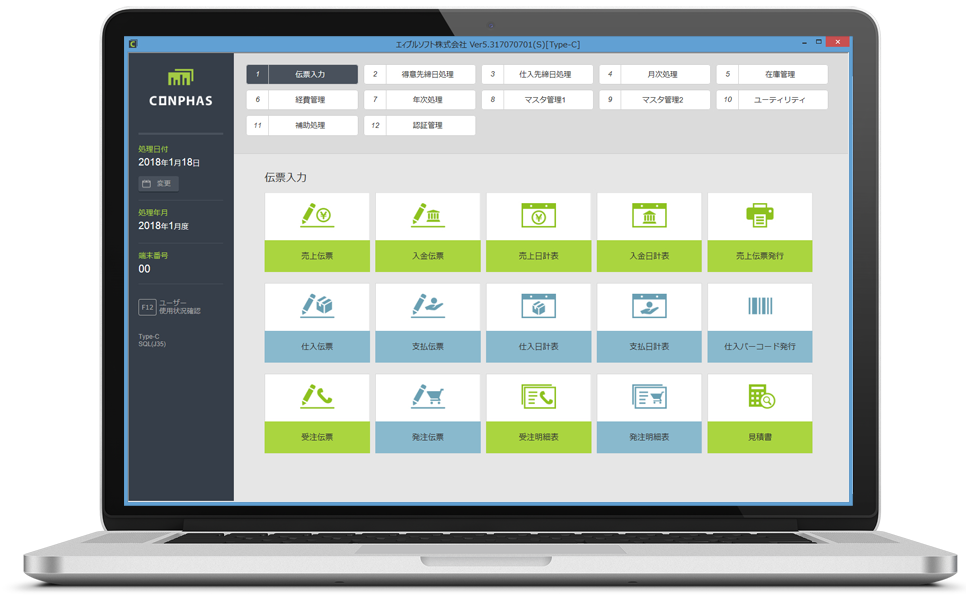Open the 仕入伝票 purchase slip icon
Viewport: 966px width, 600px height.
click(317, 307)
